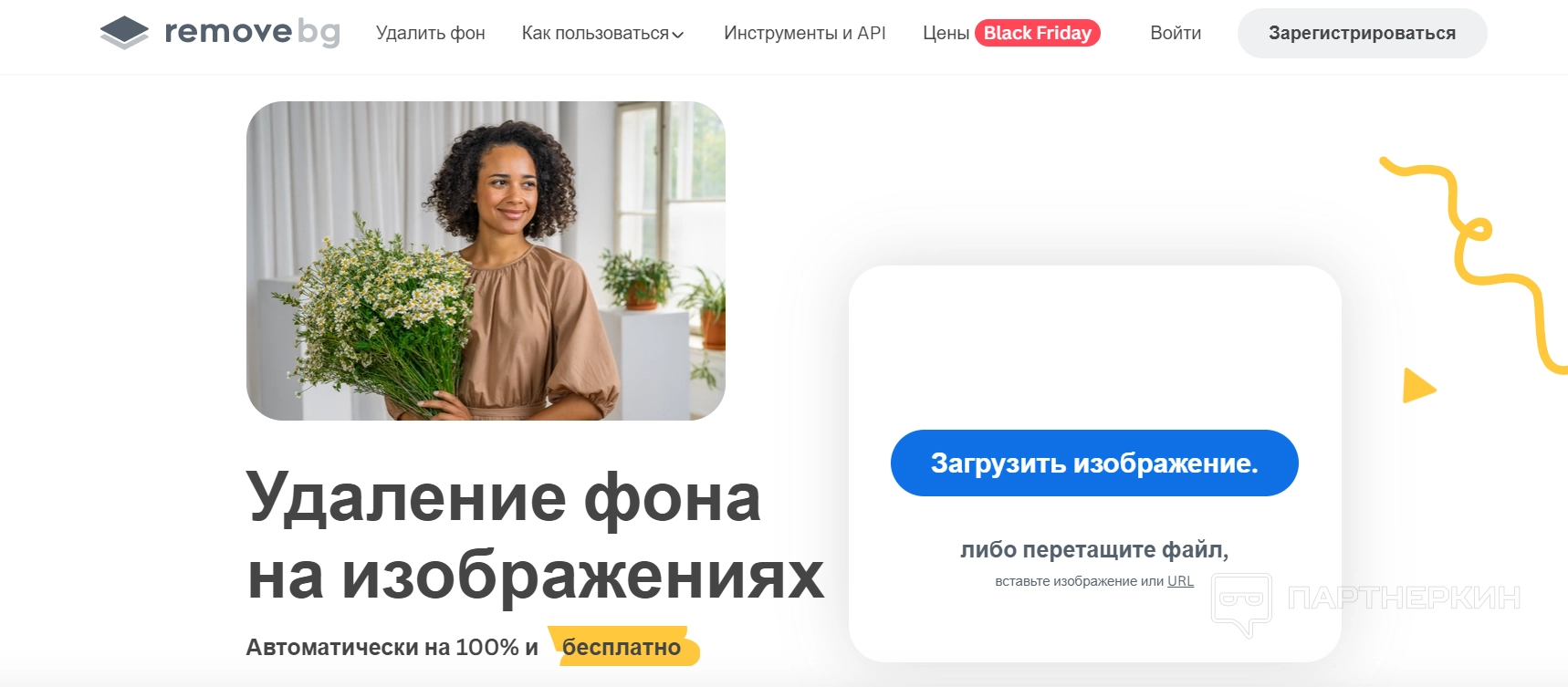Open the Цены pricing link
The image size is (1568, 687).
click(946, 33)
